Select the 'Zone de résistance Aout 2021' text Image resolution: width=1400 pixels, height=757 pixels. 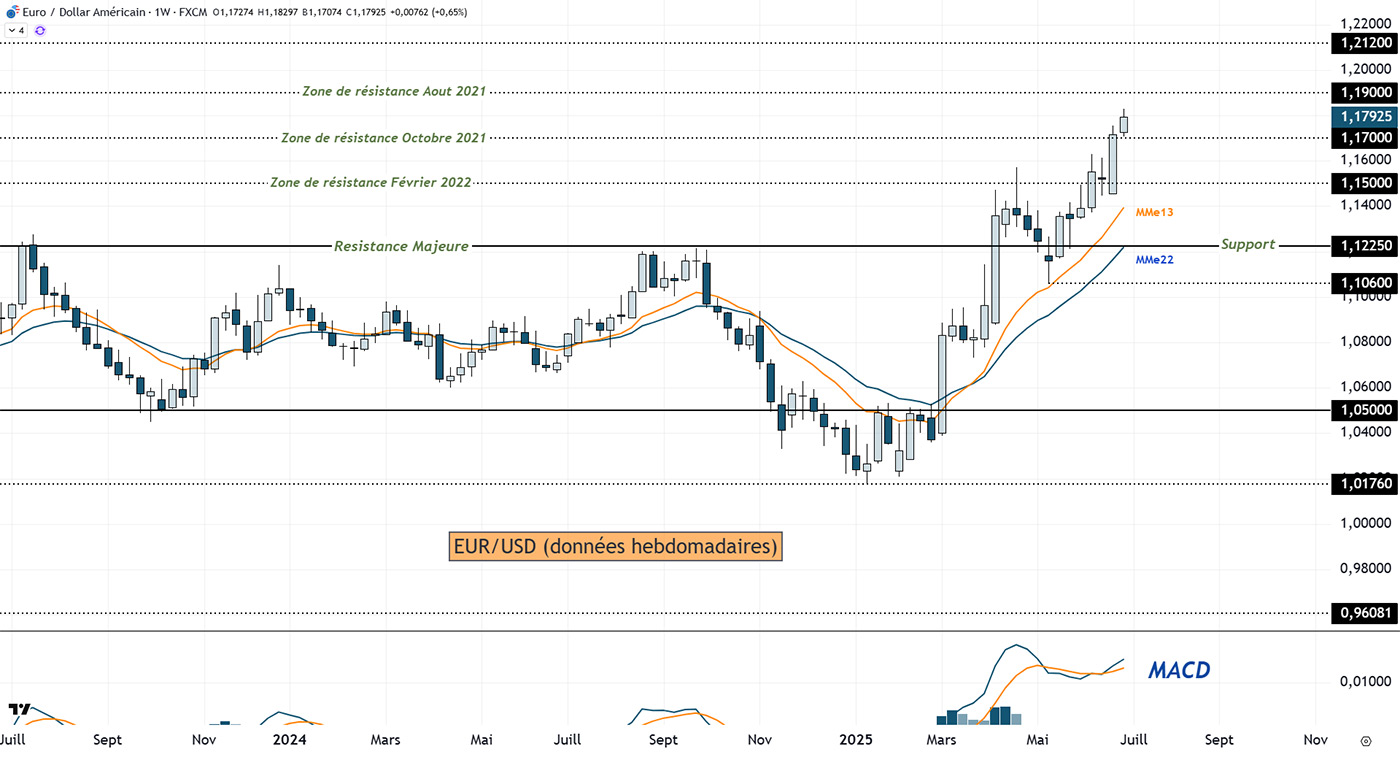pos(394,91)
